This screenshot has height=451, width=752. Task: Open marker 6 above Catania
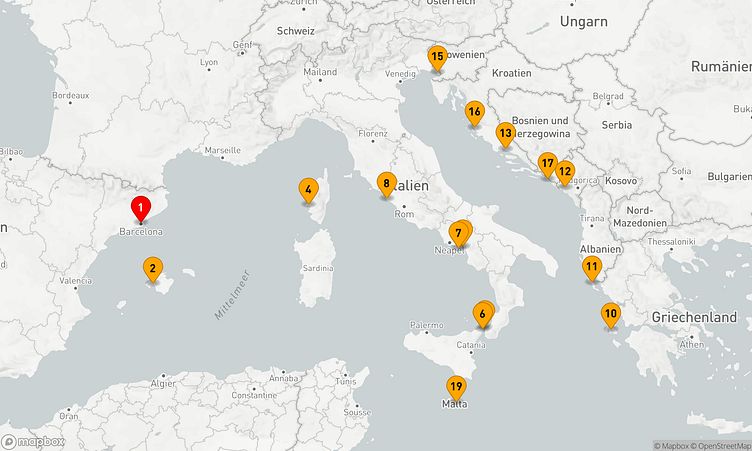[x=482, y=315]
